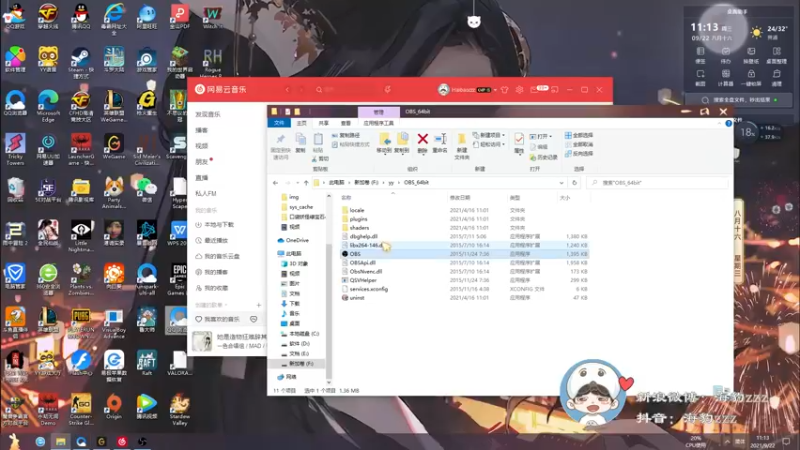Switch to the Share ribbon tab
The image size is (800, 450).
(323, 123)
